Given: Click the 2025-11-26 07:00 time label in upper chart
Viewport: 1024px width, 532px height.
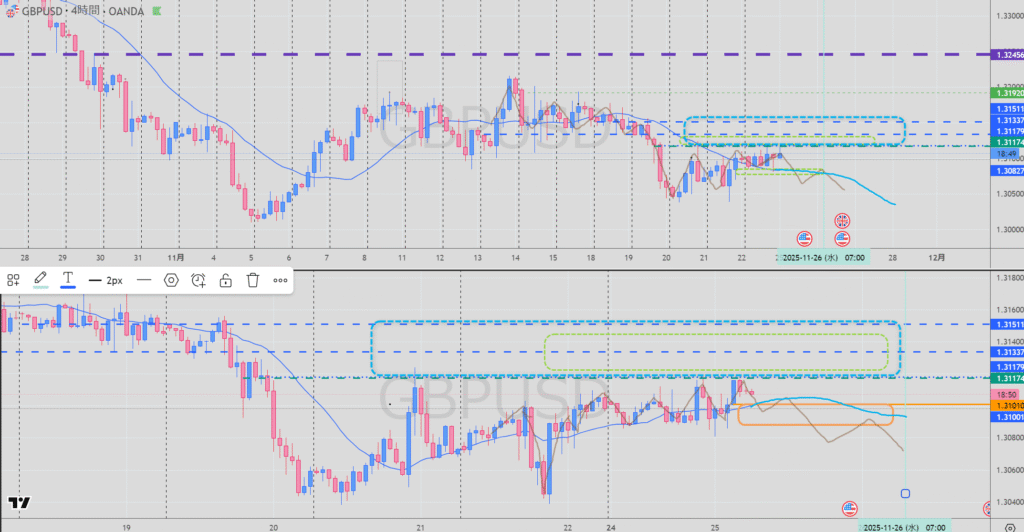Looking at the screenshot, I should (x=825, y=257).
